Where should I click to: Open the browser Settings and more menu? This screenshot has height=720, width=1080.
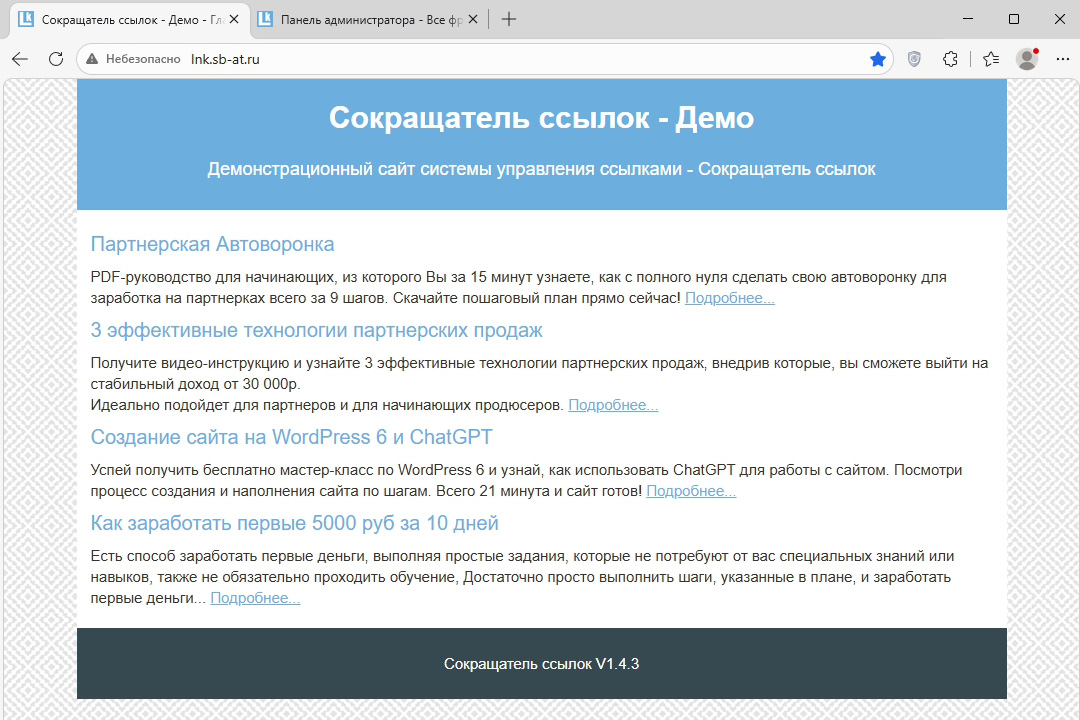[1063, 59]
